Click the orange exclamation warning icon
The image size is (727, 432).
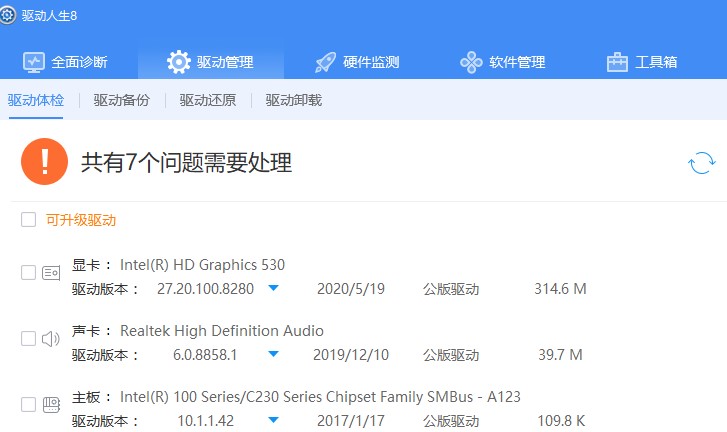pyautogui.click(x=45, y=162)
